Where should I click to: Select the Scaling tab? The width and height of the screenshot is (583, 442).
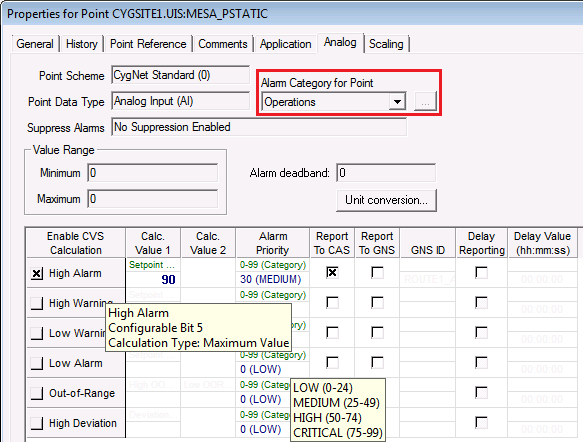click(x=386, y=44)
